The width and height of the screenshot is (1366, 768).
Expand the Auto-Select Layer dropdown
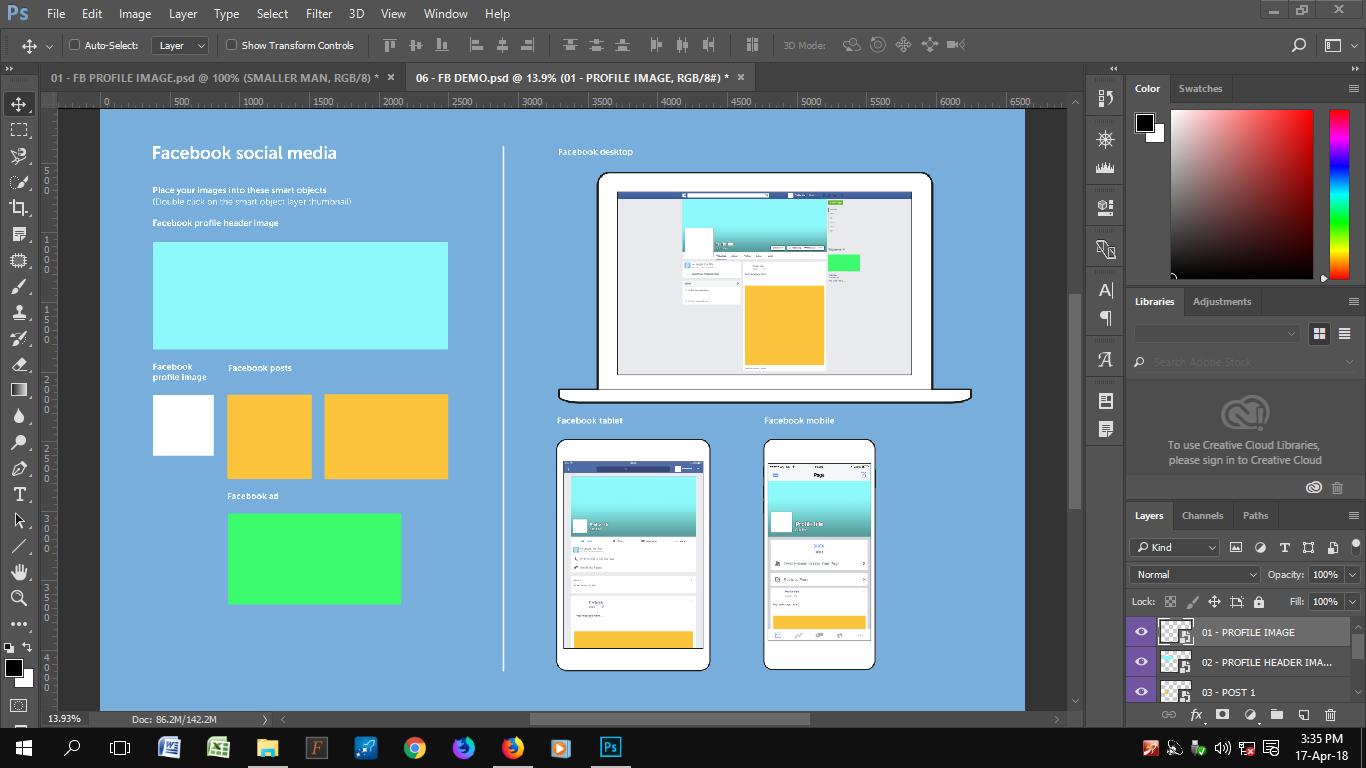point(180,45)
